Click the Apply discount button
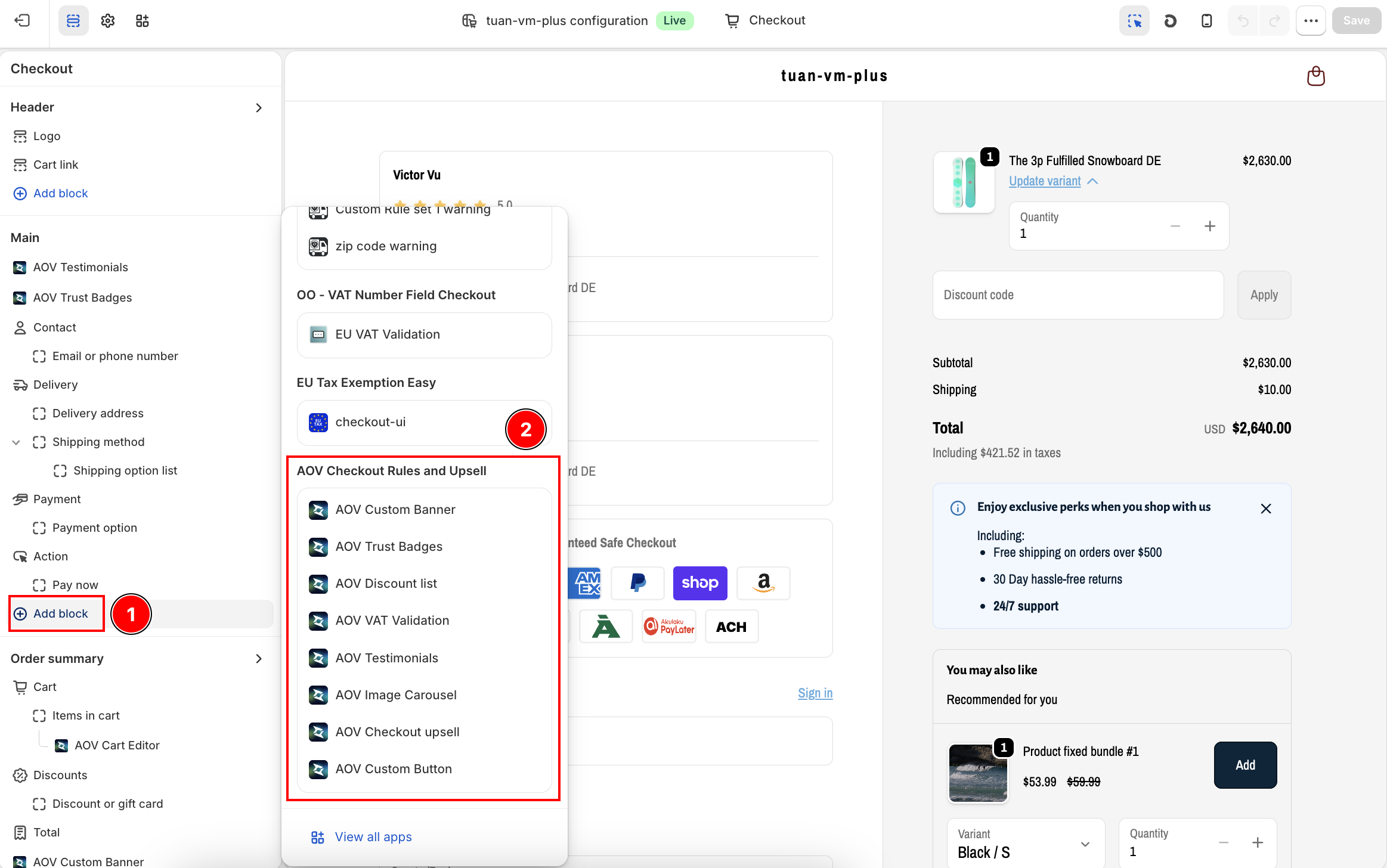Viewport: 1387px width, 868px height. tap(1264, 295)
